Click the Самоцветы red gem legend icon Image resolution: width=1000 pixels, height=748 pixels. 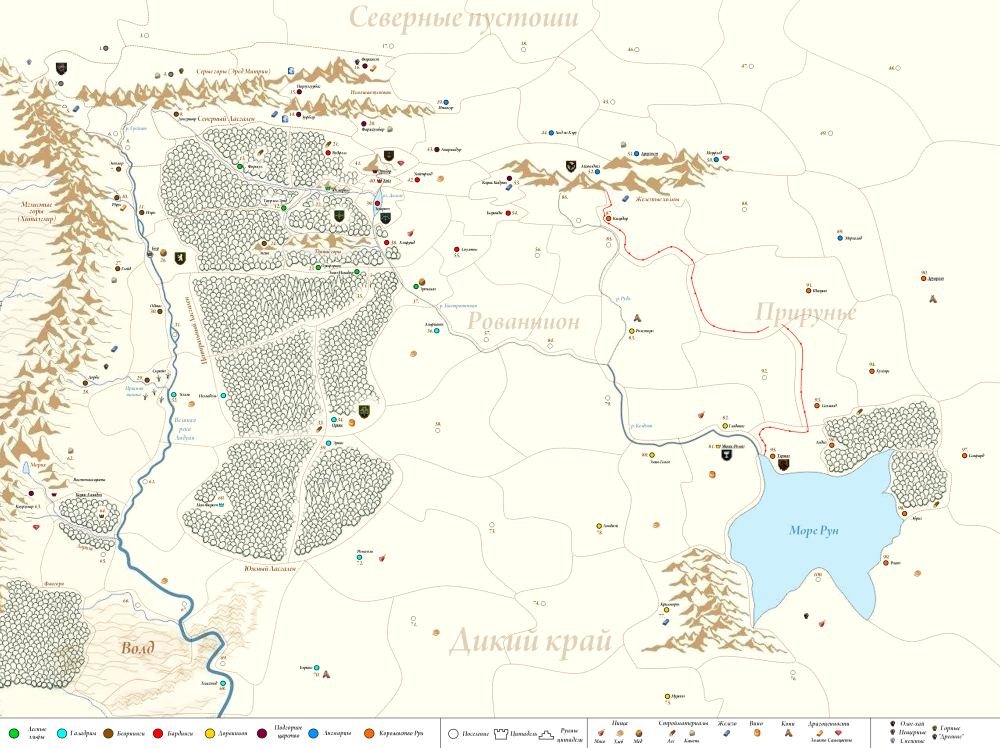pos(838,733)
